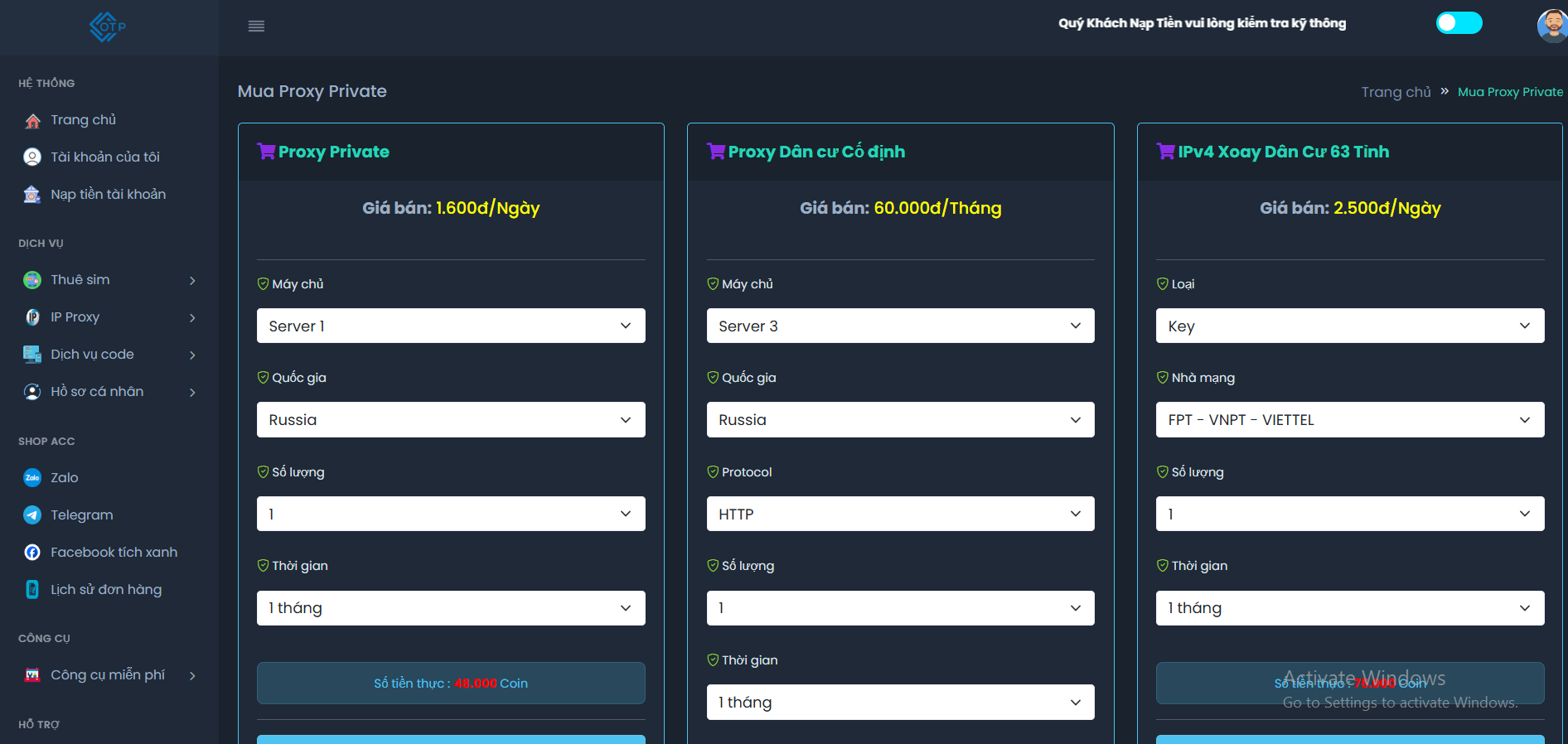Click the Facebook tích xanh icon
Viewport: 1568px width, 744px height.
32,553
